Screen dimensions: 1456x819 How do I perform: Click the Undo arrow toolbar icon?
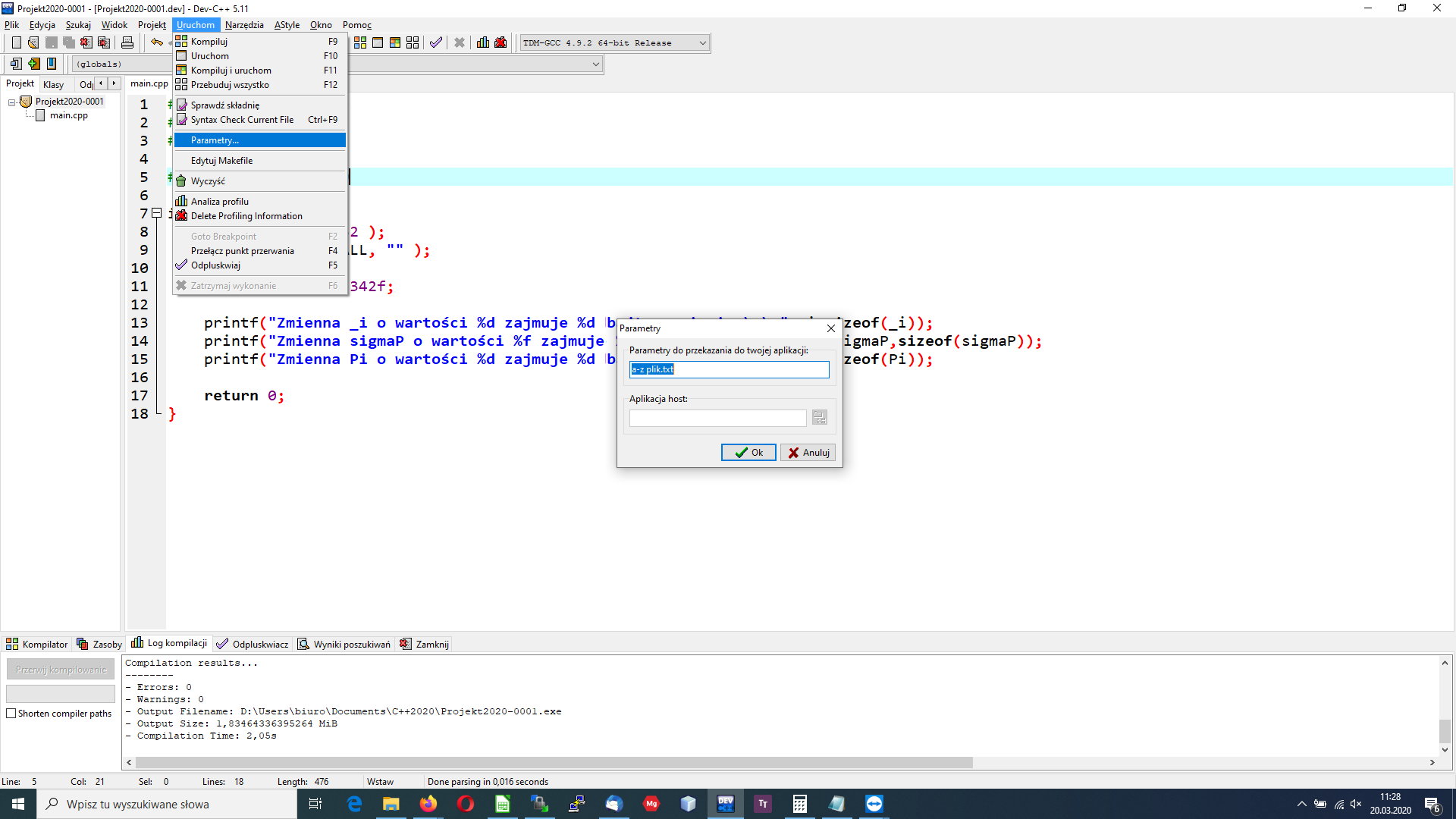(x=156, y=42)
